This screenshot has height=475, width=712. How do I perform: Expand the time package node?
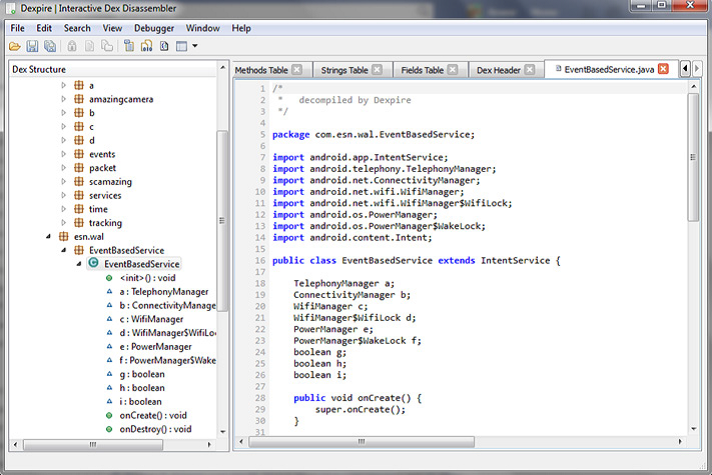click(x=64, y=209)
